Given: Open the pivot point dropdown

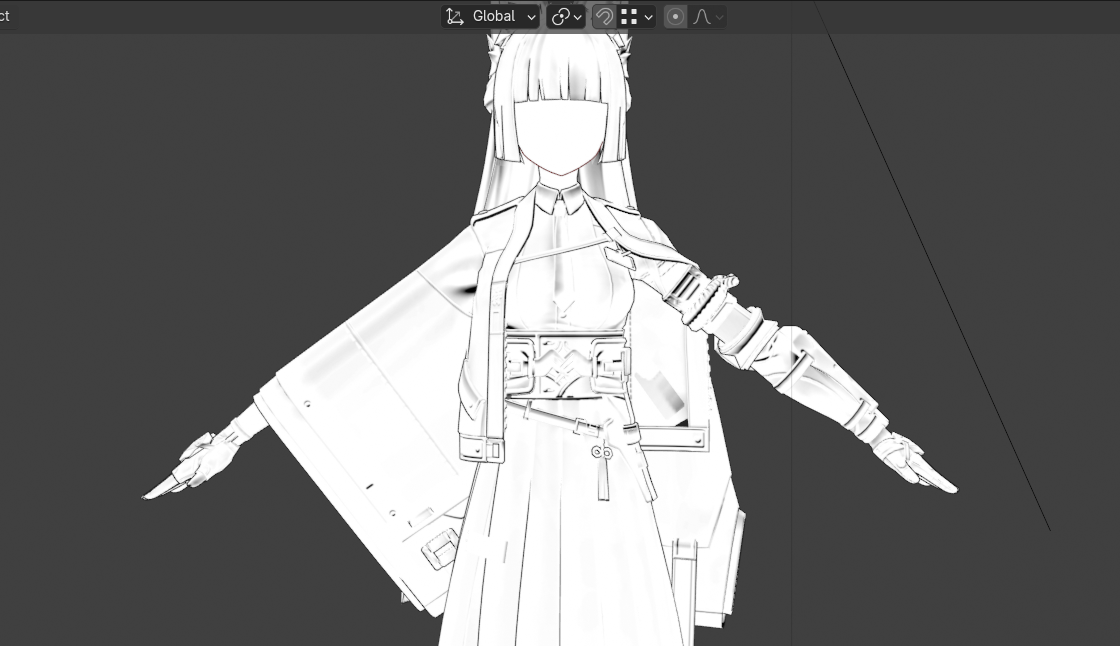Looking at the screenshot, I should tap(566, 17).
